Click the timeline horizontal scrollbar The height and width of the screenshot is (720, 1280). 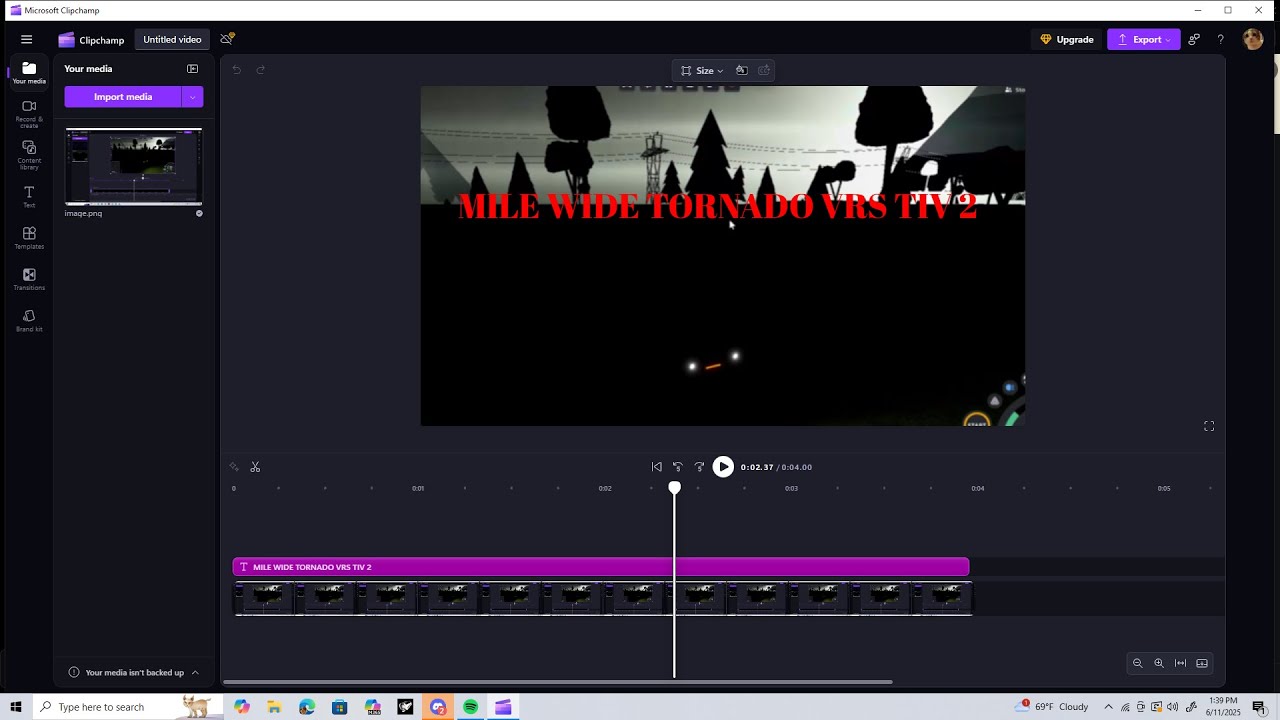click(557, 682)
